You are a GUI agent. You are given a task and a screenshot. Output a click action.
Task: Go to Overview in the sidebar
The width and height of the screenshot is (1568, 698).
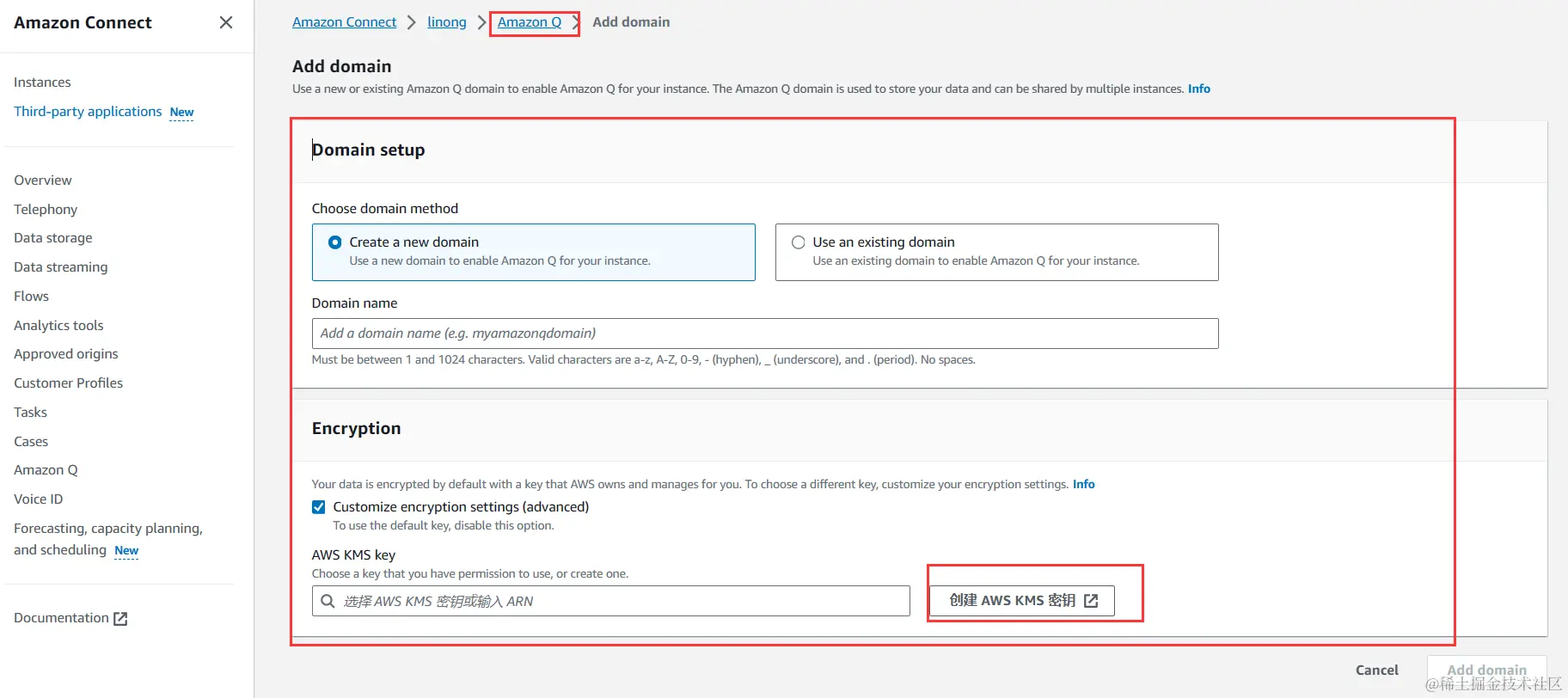click(x=43, y=181)
